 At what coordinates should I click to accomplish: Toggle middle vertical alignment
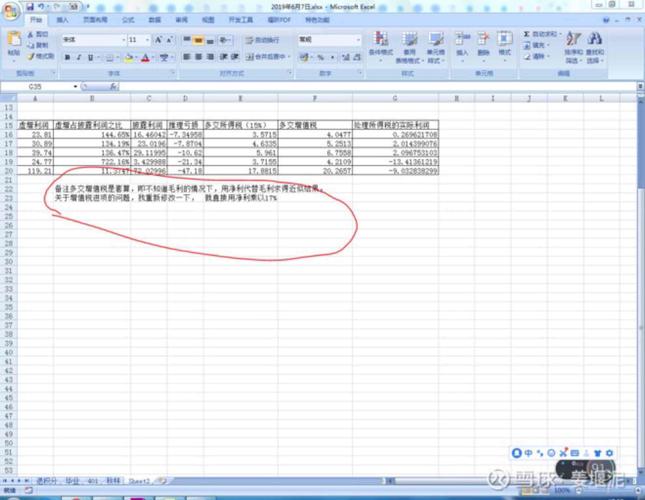(x=198, y=40)
